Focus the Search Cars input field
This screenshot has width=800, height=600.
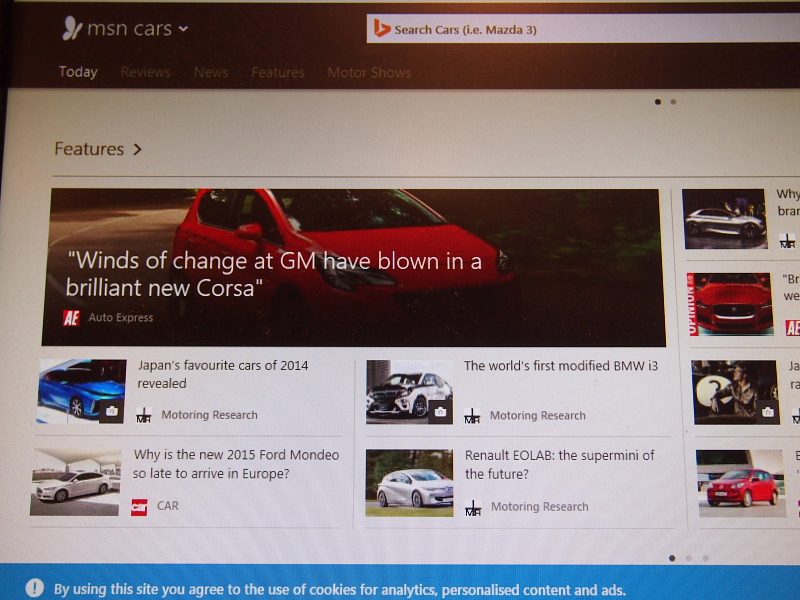[x=583, y=29]
